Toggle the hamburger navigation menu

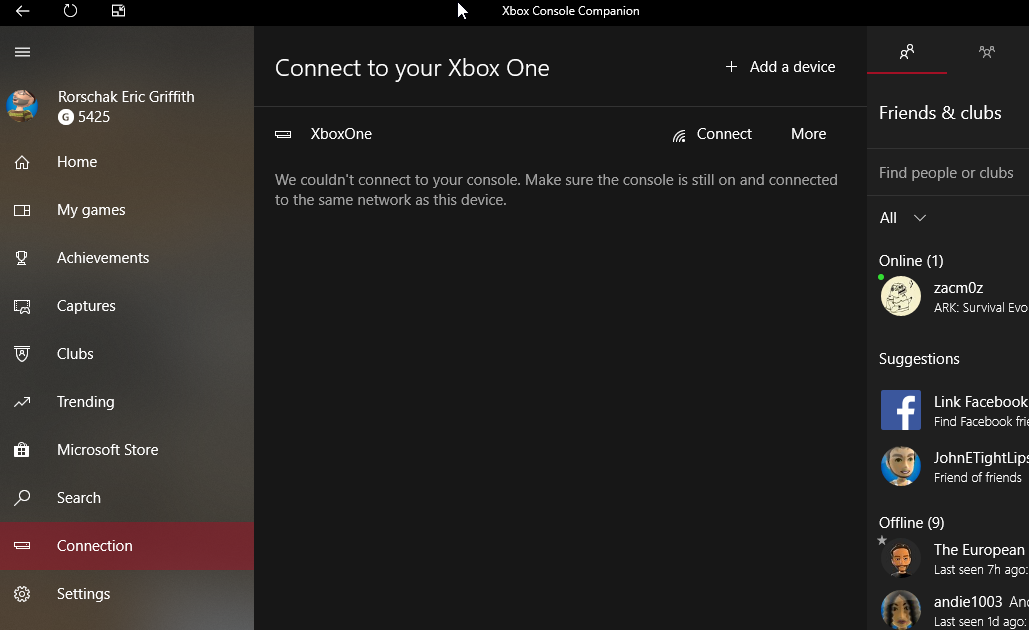[x=22, y=52]
